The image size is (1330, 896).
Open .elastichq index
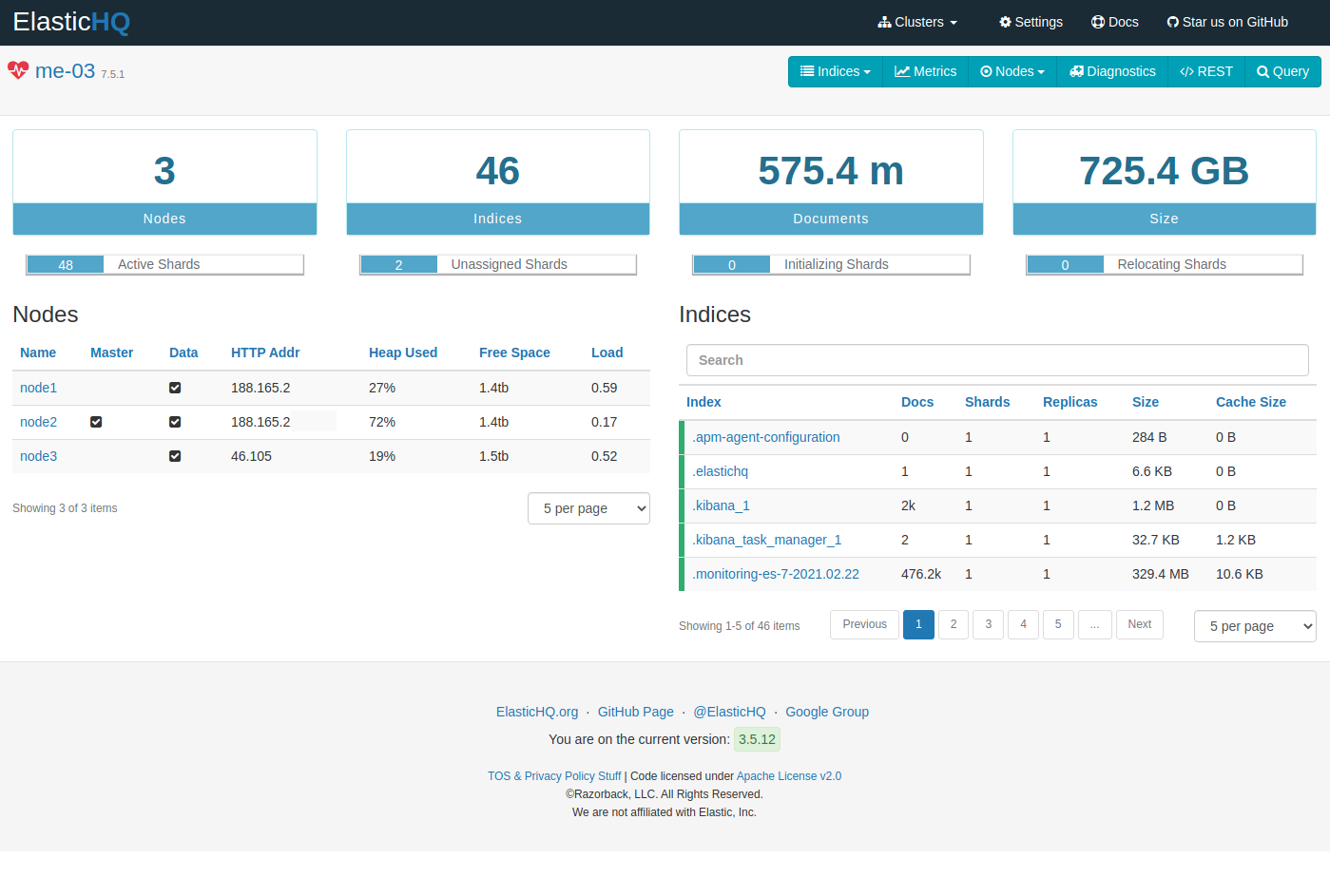coord(721,471)
